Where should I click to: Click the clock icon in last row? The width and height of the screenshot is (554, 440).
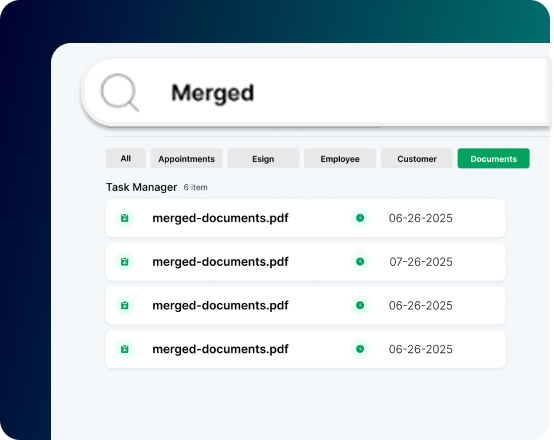[x=360, y=349]
